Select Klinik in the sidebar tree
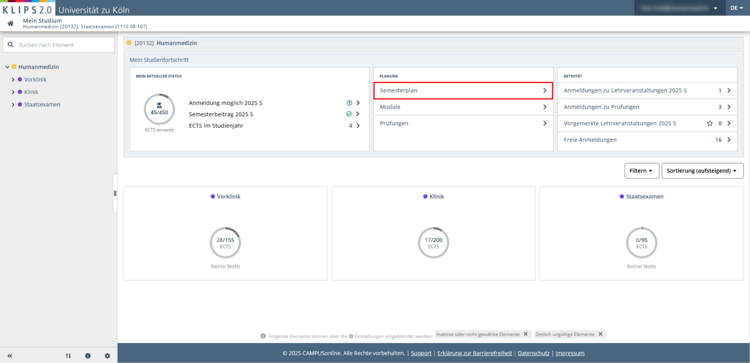 [x=31, y=92]
